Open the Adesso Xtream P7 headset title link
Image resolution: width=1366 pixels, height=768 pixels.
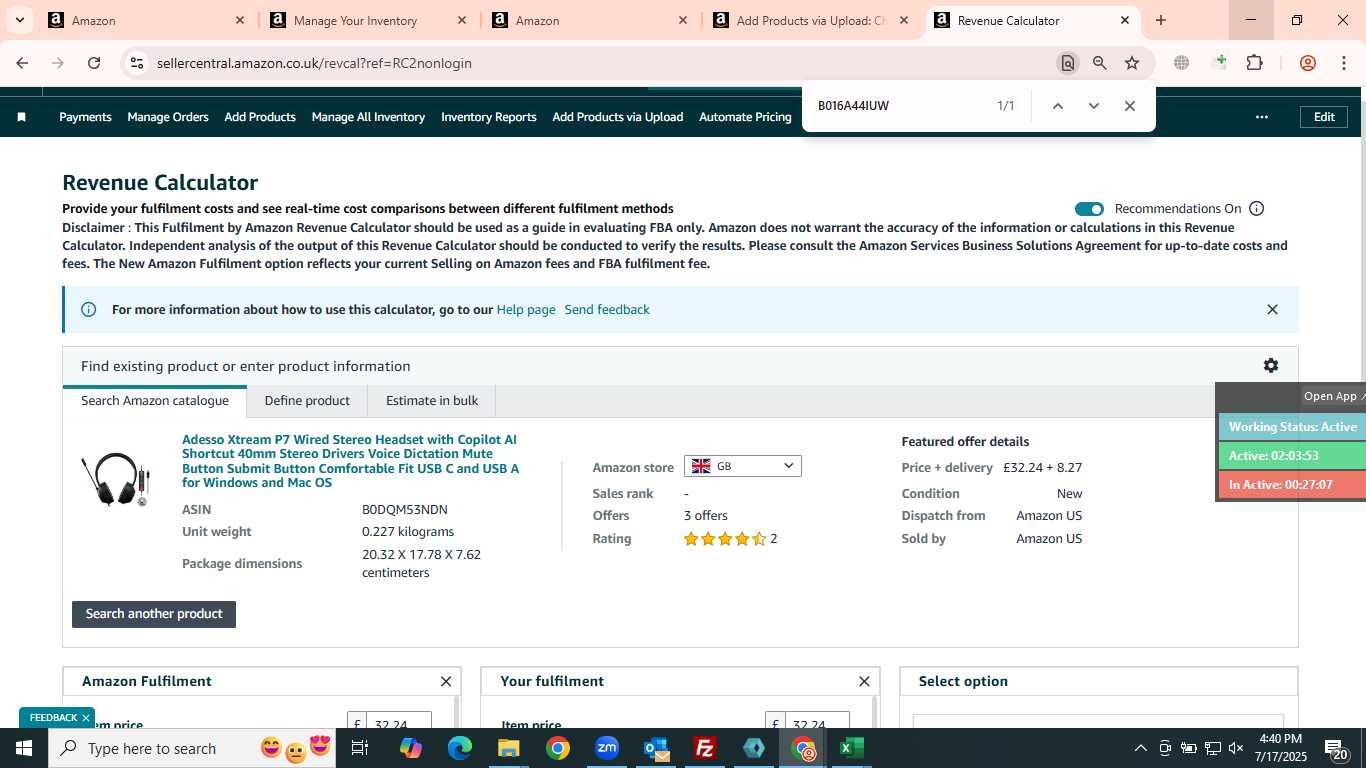coord(352,461)
